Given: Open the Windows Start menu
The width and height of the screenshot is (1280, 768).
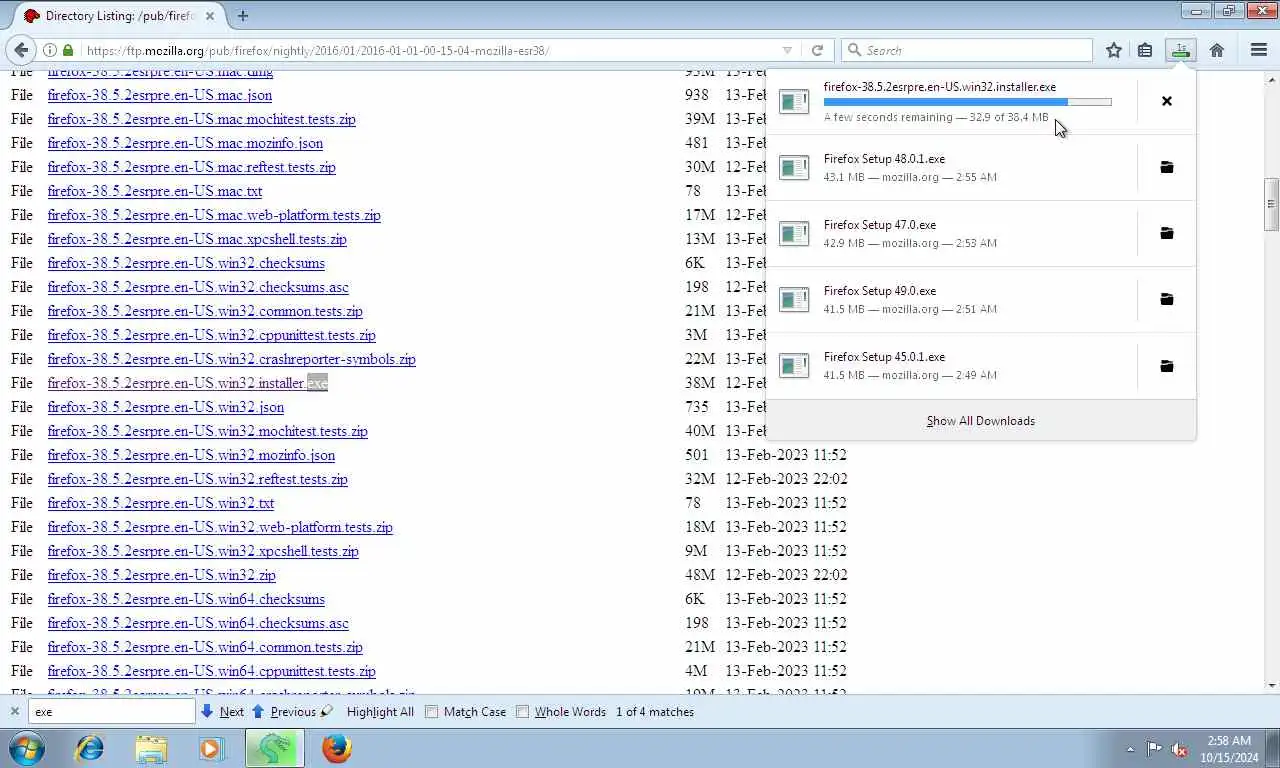Looking at the screenshot, I should point(27,748).
